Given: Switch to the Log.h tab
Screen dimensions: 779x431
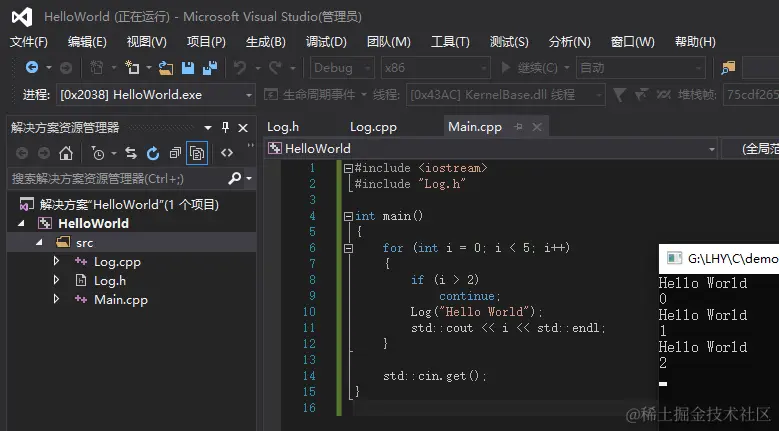Looking at the screenshot, I should 283,127.
